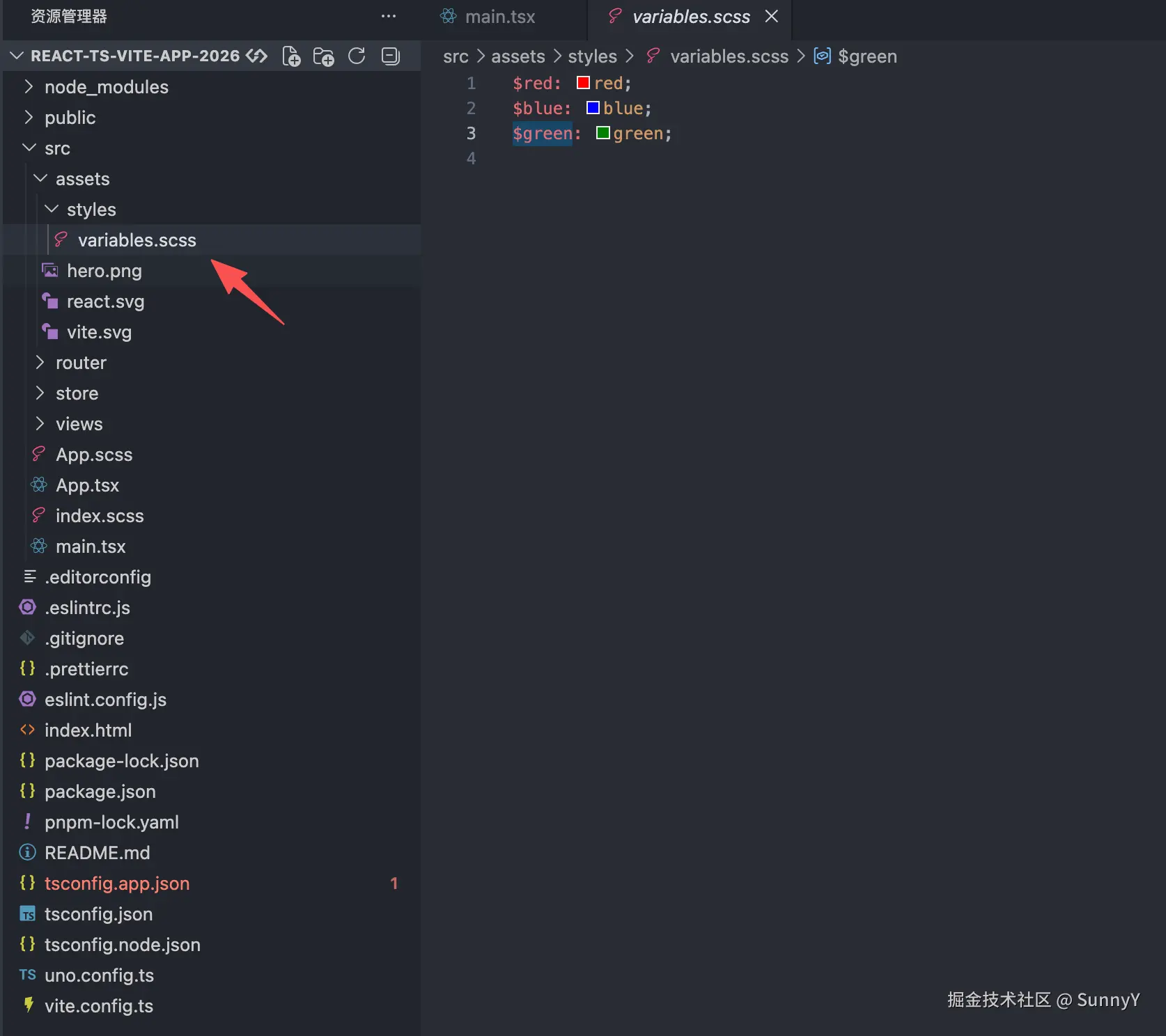Click the assets breadcrumb segment
The height and width of the screenshot is (1036, 1166).
click(518, 56)
